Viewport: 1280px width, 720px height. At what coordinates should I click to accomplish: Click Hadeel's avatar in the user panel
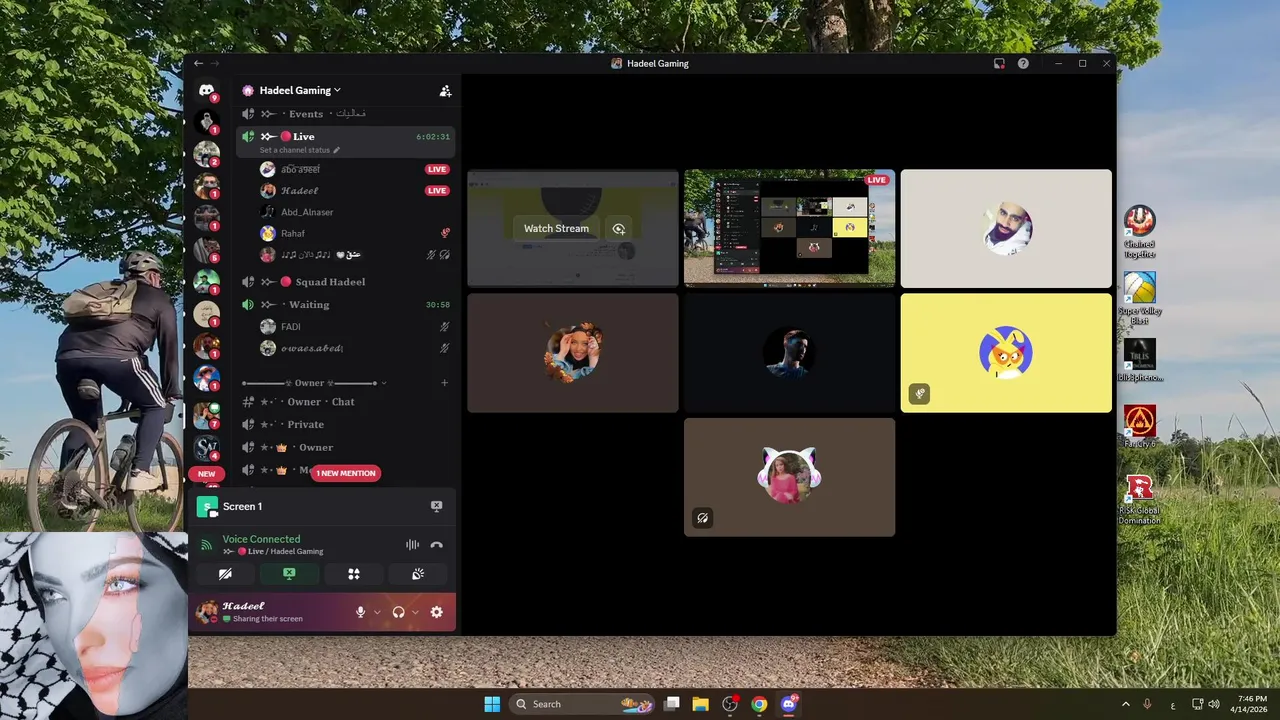tap(207, 612)
